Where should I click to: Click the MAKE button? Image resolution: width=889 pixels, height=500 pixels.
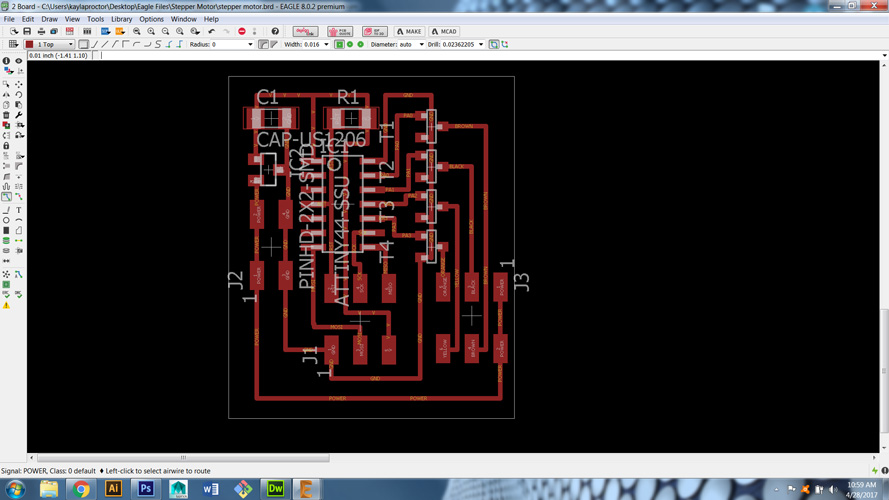click(x=409, y=32)
